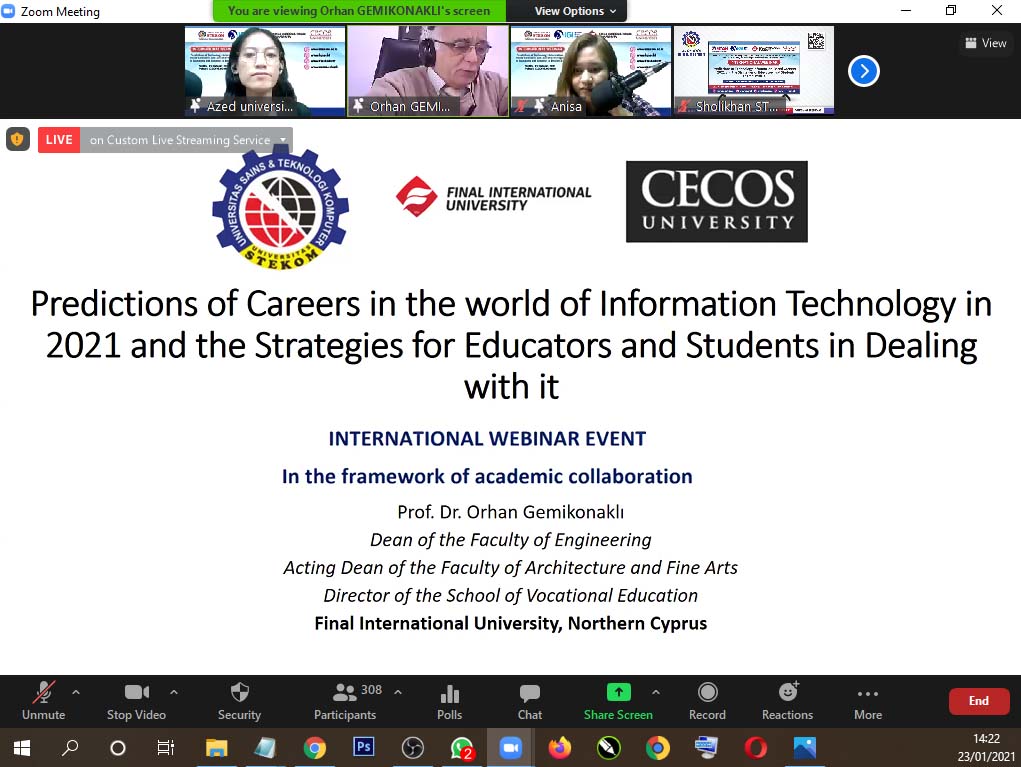Show next video thumbnails with blue arrow
This screenshot has width=1021, height=767.
(863, 71)
